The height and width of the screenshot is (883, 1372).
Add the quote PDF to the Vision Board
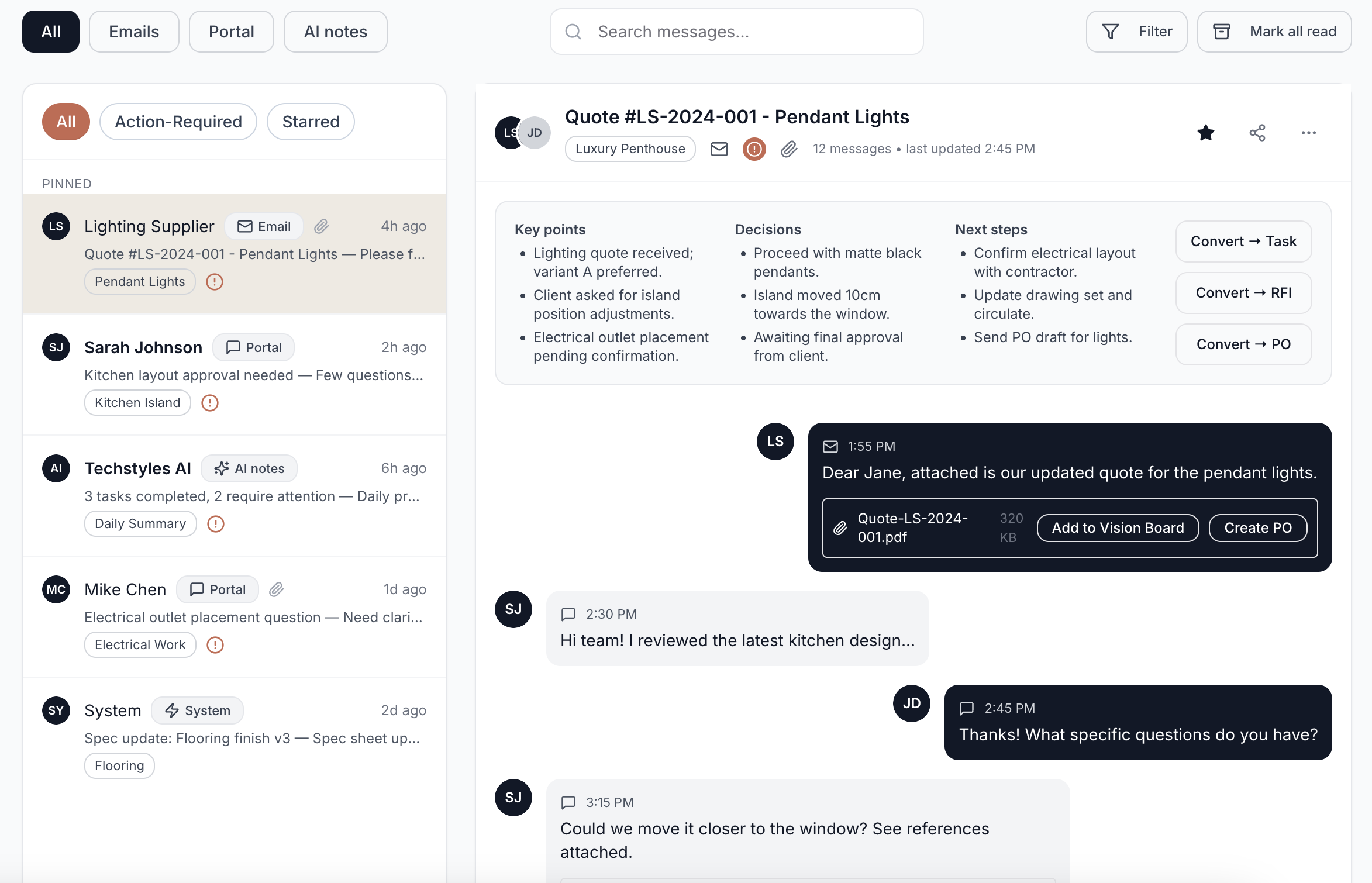(x=1118, y=527)
